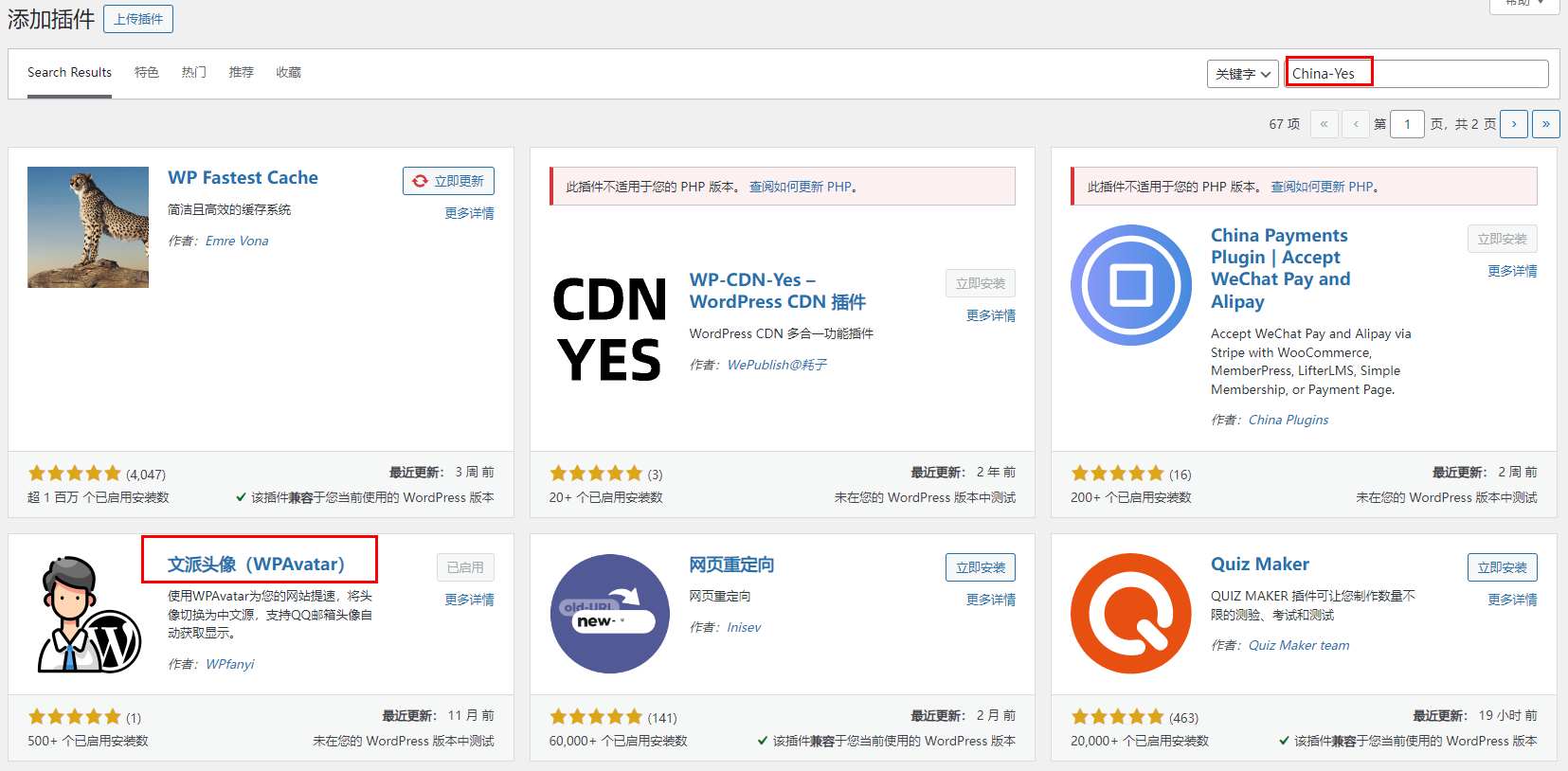Click 已启用 button for WPAvatar

tap(465, 567)
